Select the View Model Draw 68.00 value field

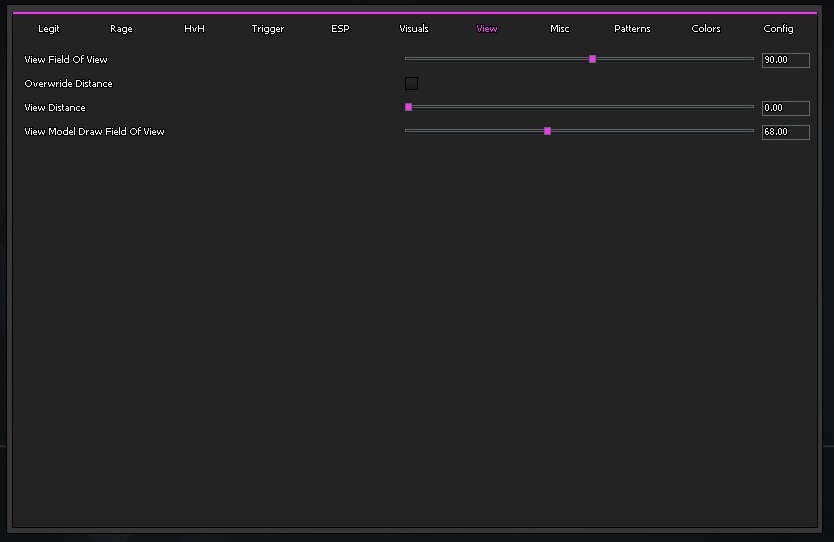785,132
